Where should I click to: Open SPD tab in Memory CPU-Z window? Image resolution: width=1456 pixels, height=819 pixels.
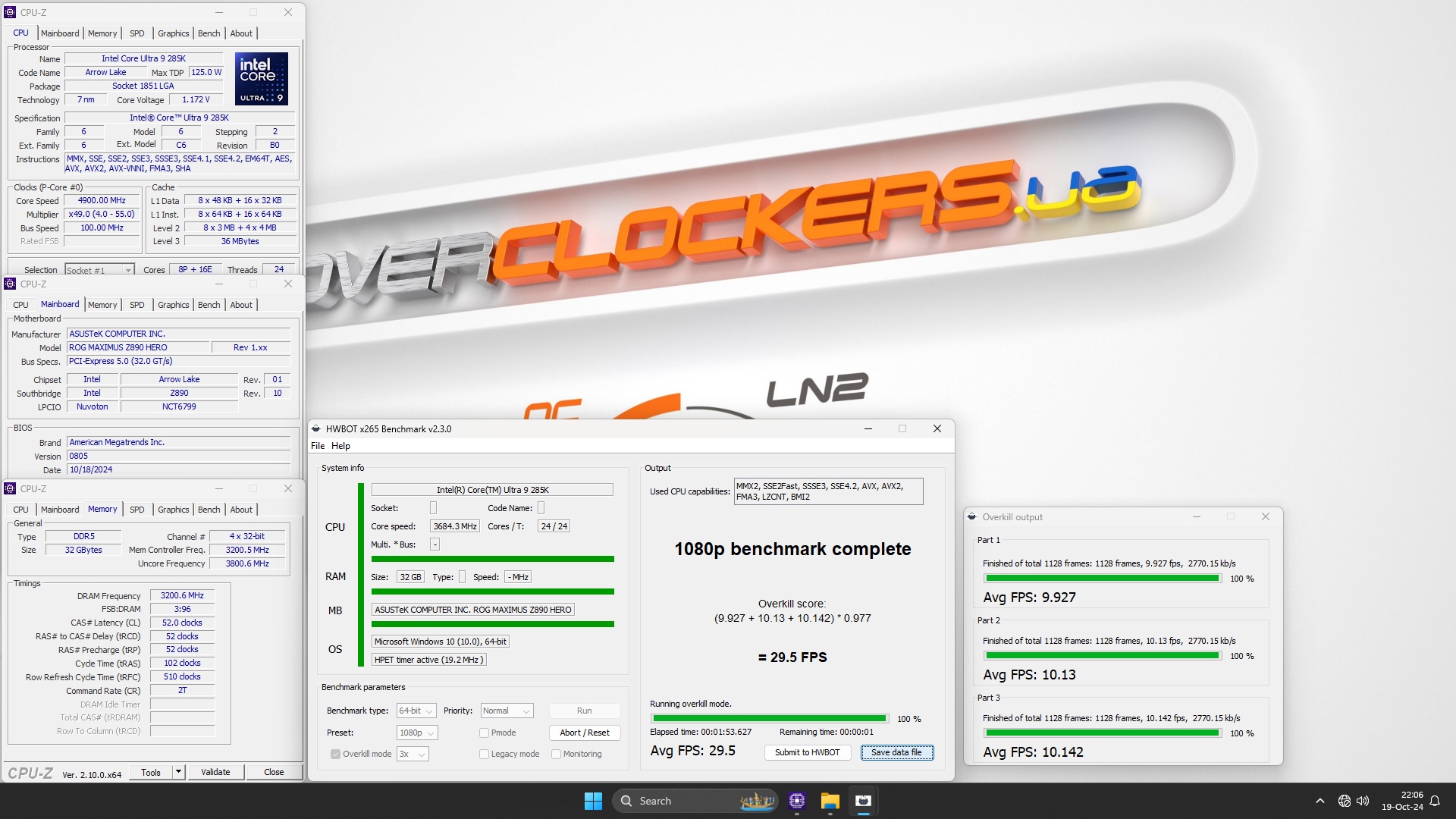pyautogui.click(x=136, y=510)
